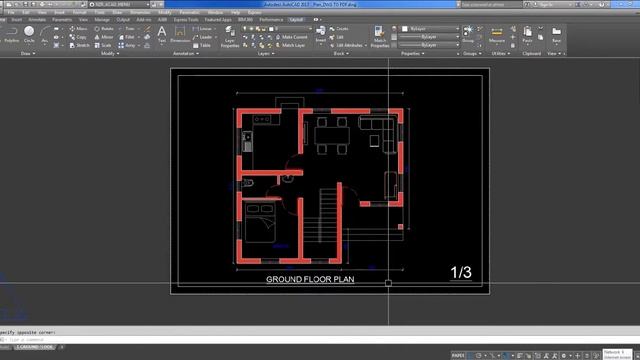Select the Linear dimension tool
The height and width of the screenshot is (360, 640).
click(x=202, y=29)
